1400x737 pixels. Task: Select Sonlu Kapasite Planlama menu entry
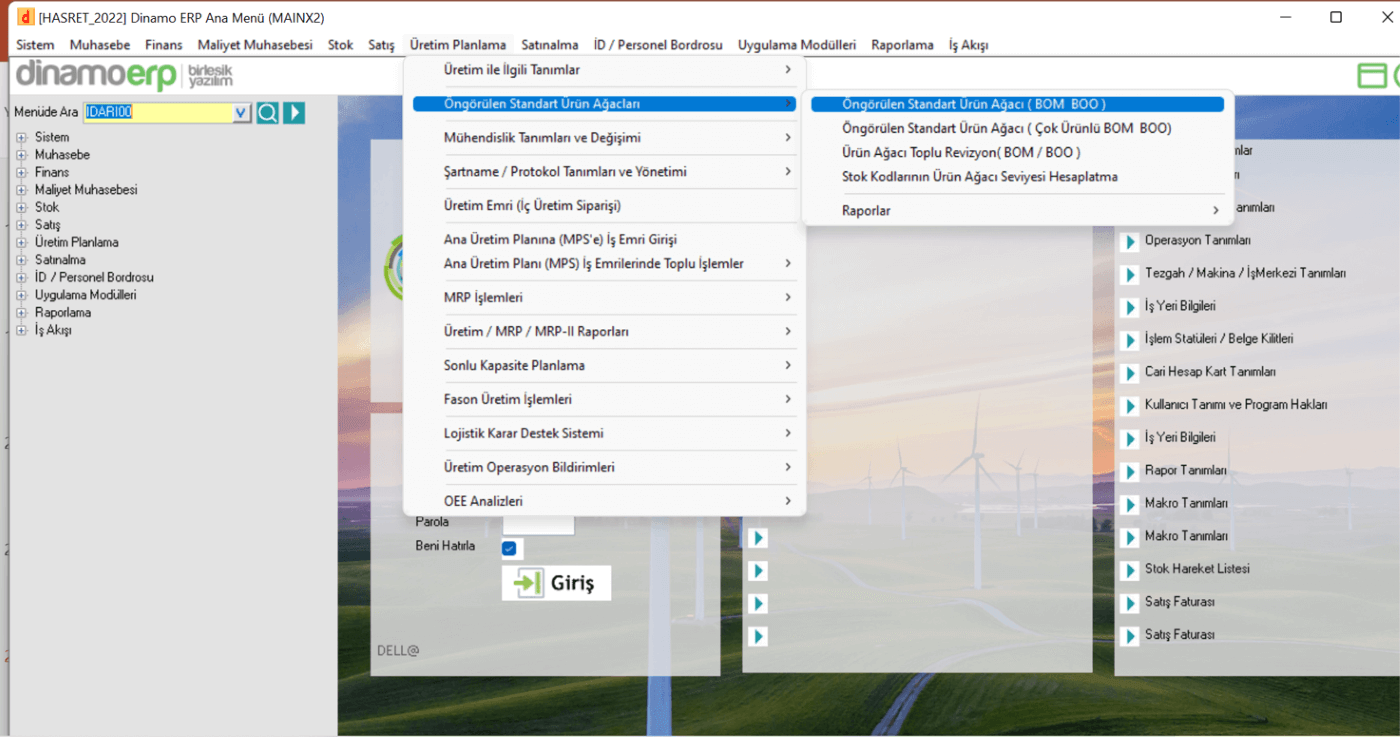(605, 366)
